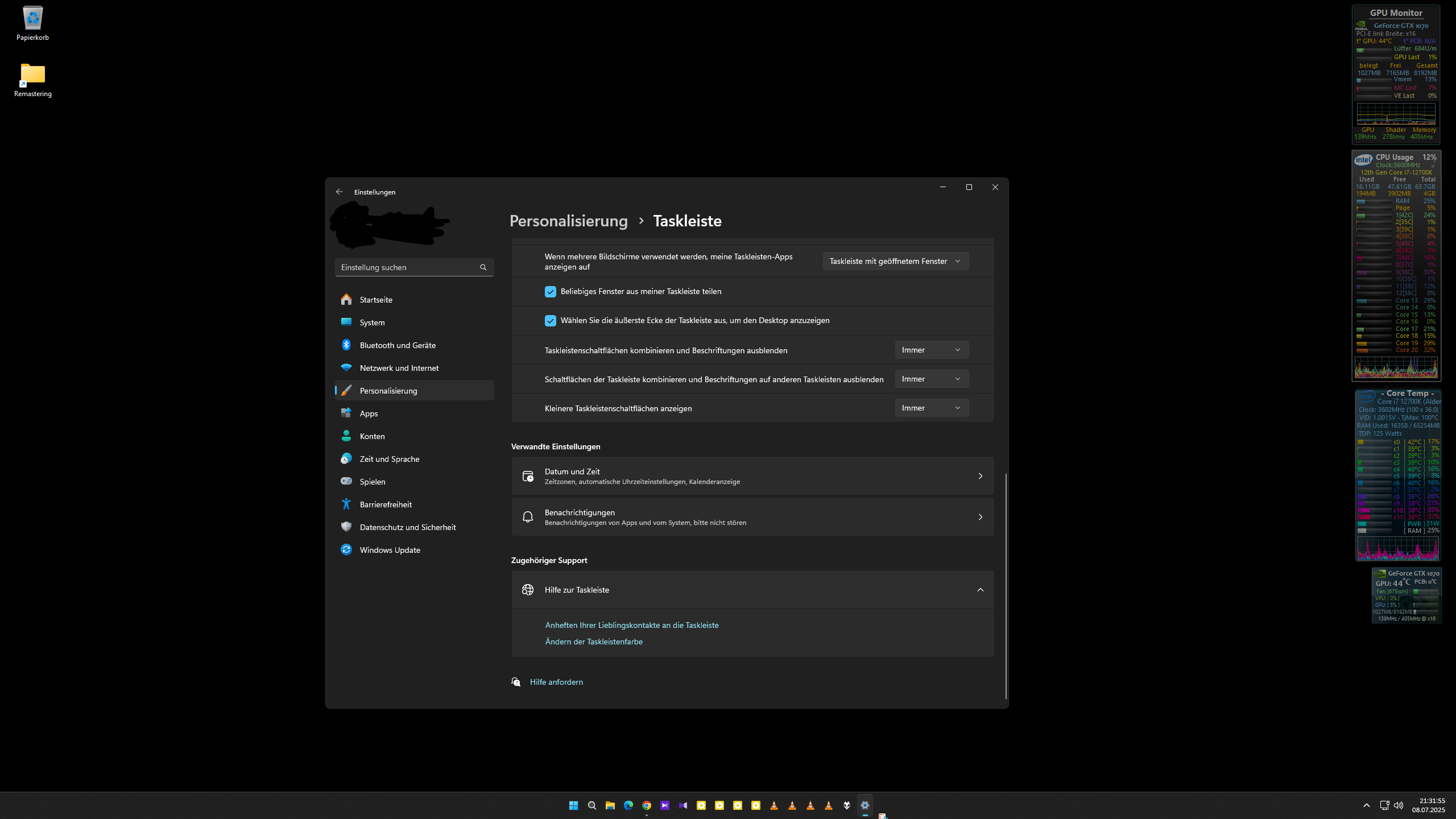Select Personalisierung in the breadcrumb
This screenshot has width=1456, height=819.
tap(568, 221)
